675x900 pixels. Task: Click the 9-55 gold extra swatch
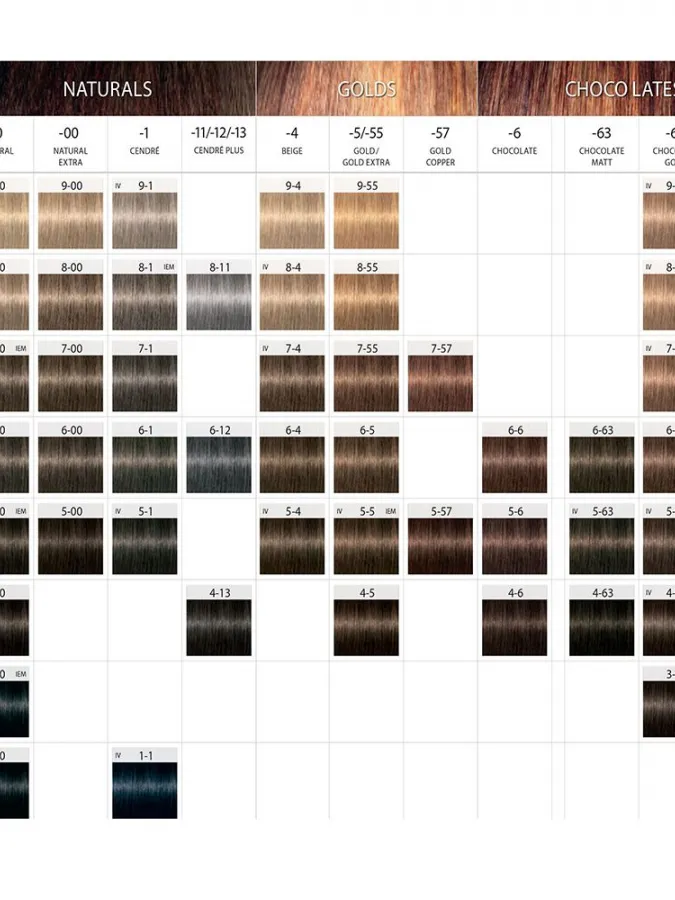(x=366, y=214)
